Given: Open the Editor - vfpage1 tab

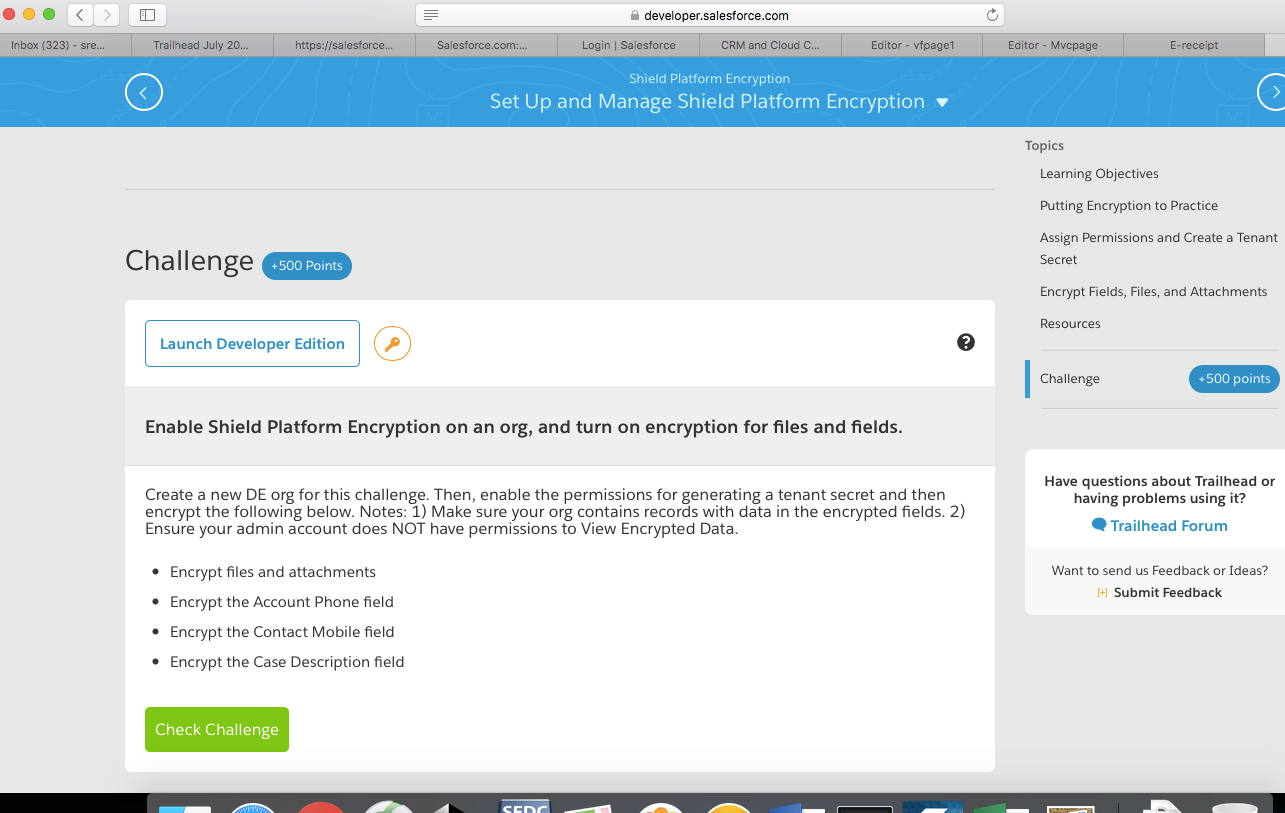Looking at the screenshot, I should (912, 45).
